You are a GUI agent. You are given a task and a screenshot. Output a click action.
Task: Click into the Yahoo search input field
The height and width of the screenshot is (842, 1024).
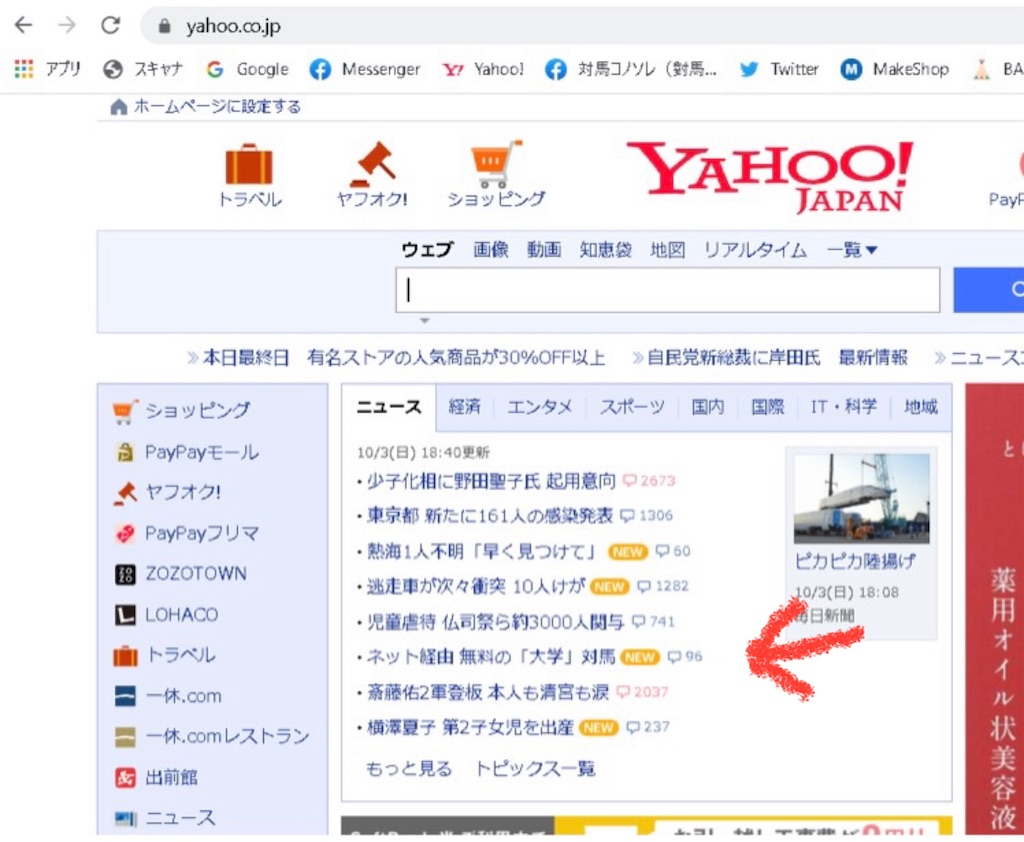click(x=667, y=290)
